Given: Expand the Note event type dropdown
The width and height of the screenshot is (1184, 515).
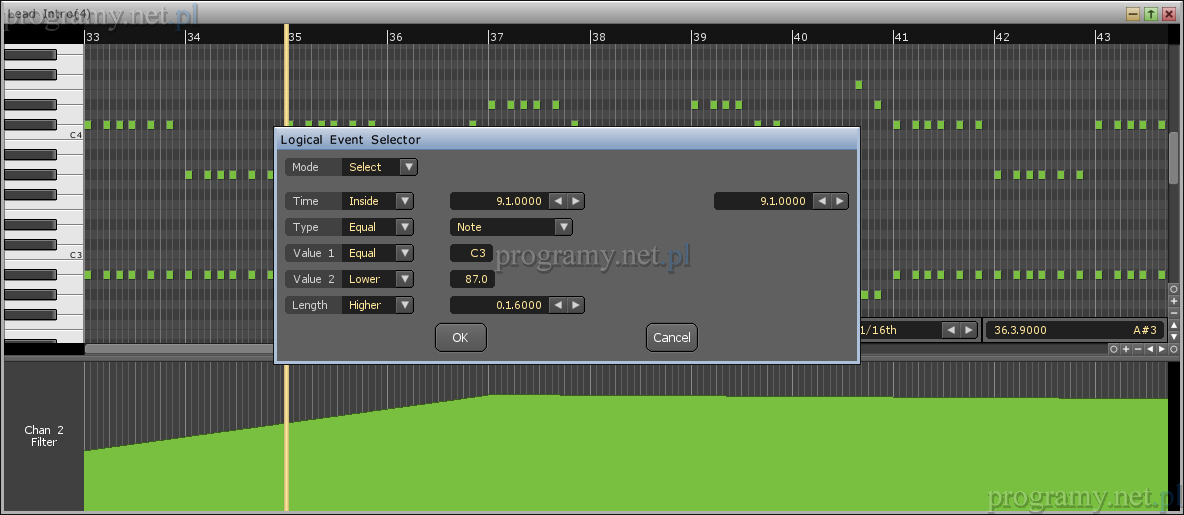Looking at the screenshot, I should (563, 227).
